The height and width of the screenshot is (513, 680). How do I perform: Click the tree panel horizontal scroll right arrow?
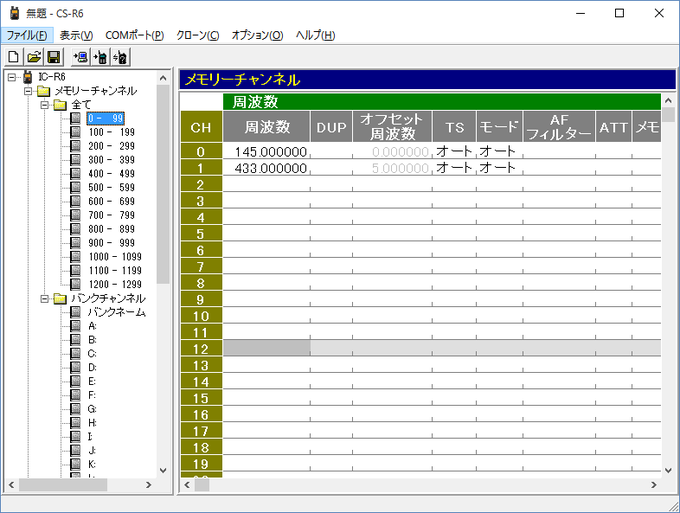pos(149,485)
